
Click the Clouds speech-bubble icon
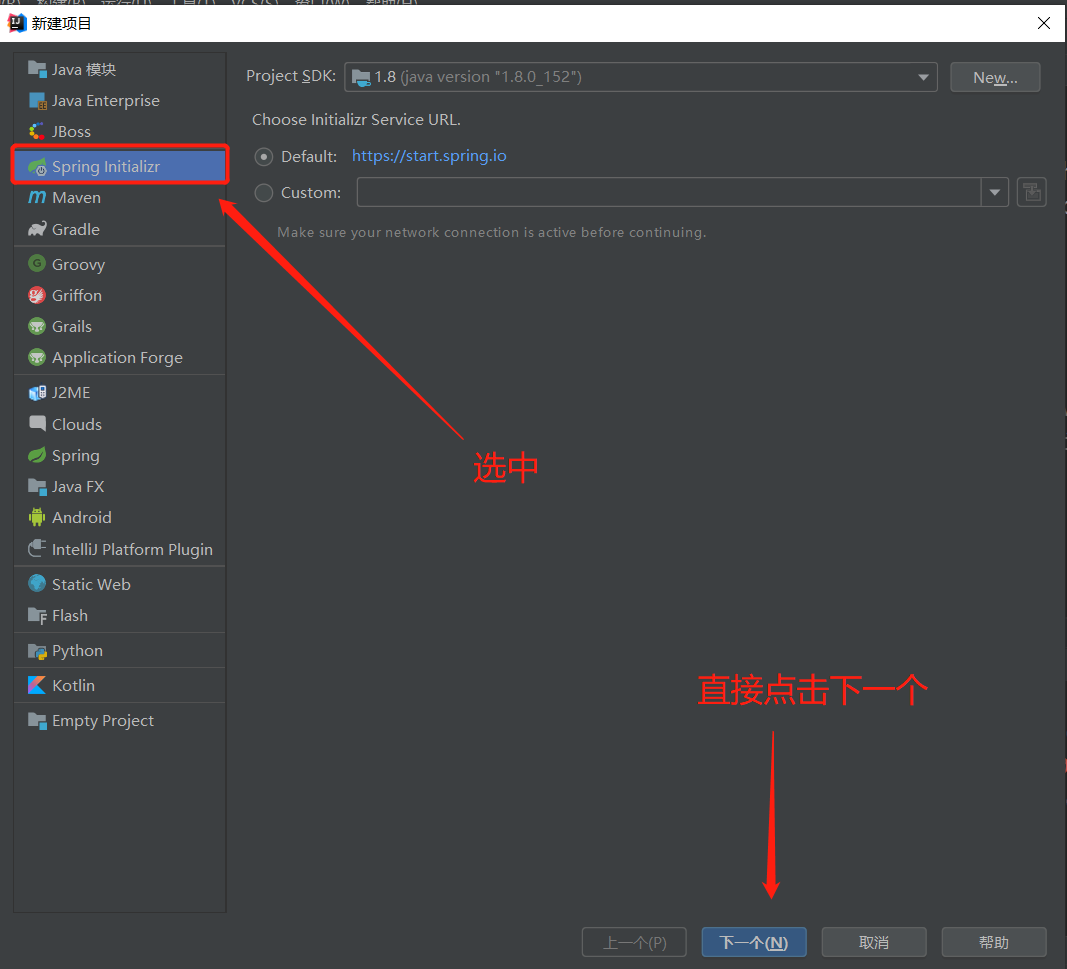tap(37, 423)
